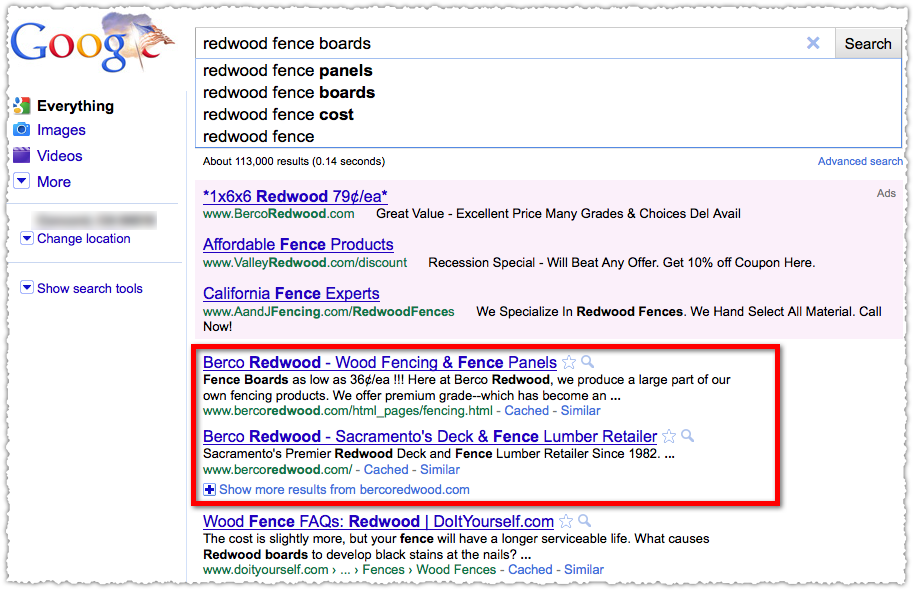913x590 pixels.
Task: Click the Images camera icon
Action: point(22,129)
